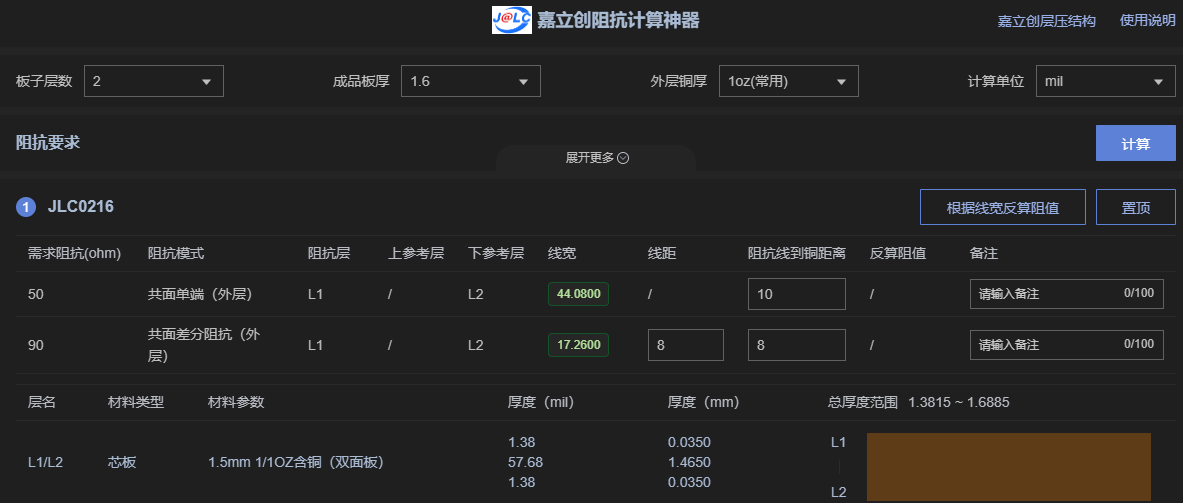Open the 板子层数 dropdown
1183x503 pixels.
pyautogui.click(x=154, y=82)
